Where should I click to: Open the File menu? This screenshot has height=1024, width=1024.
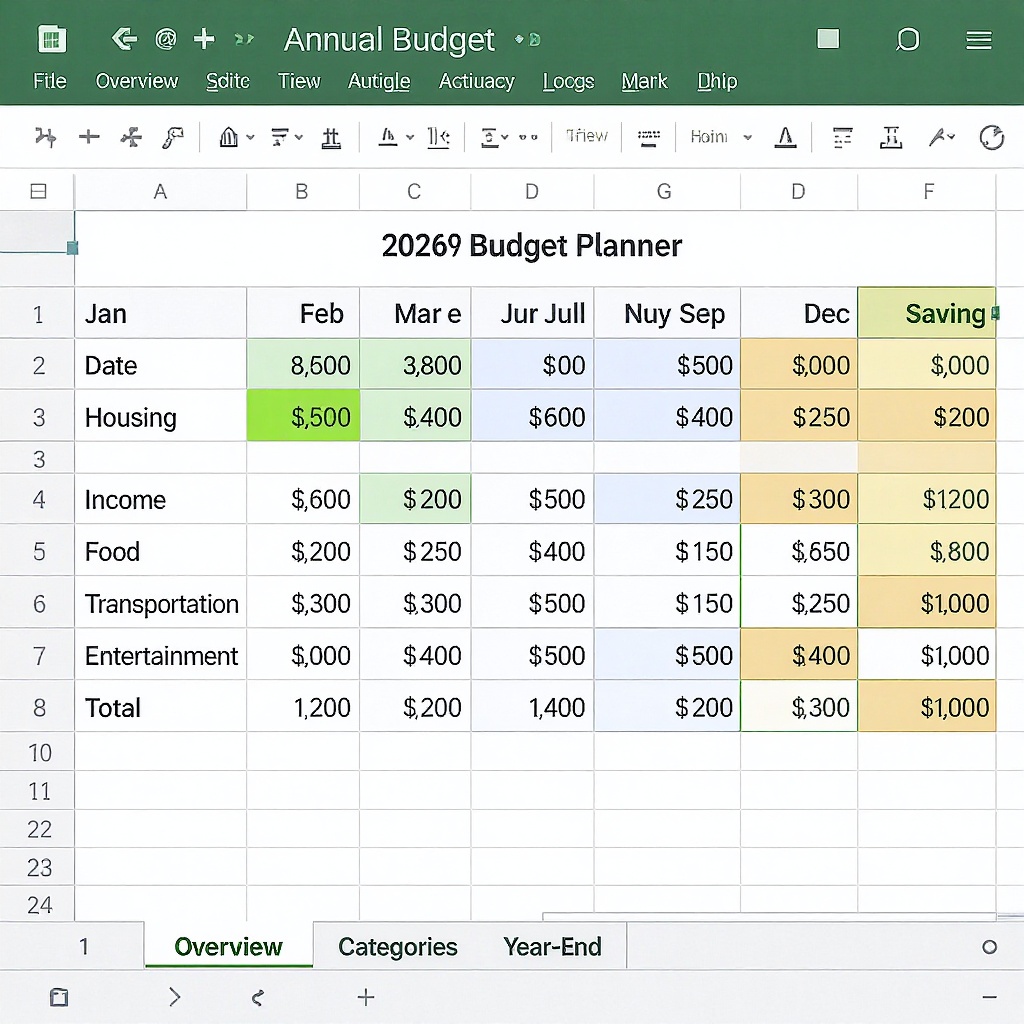50,81
